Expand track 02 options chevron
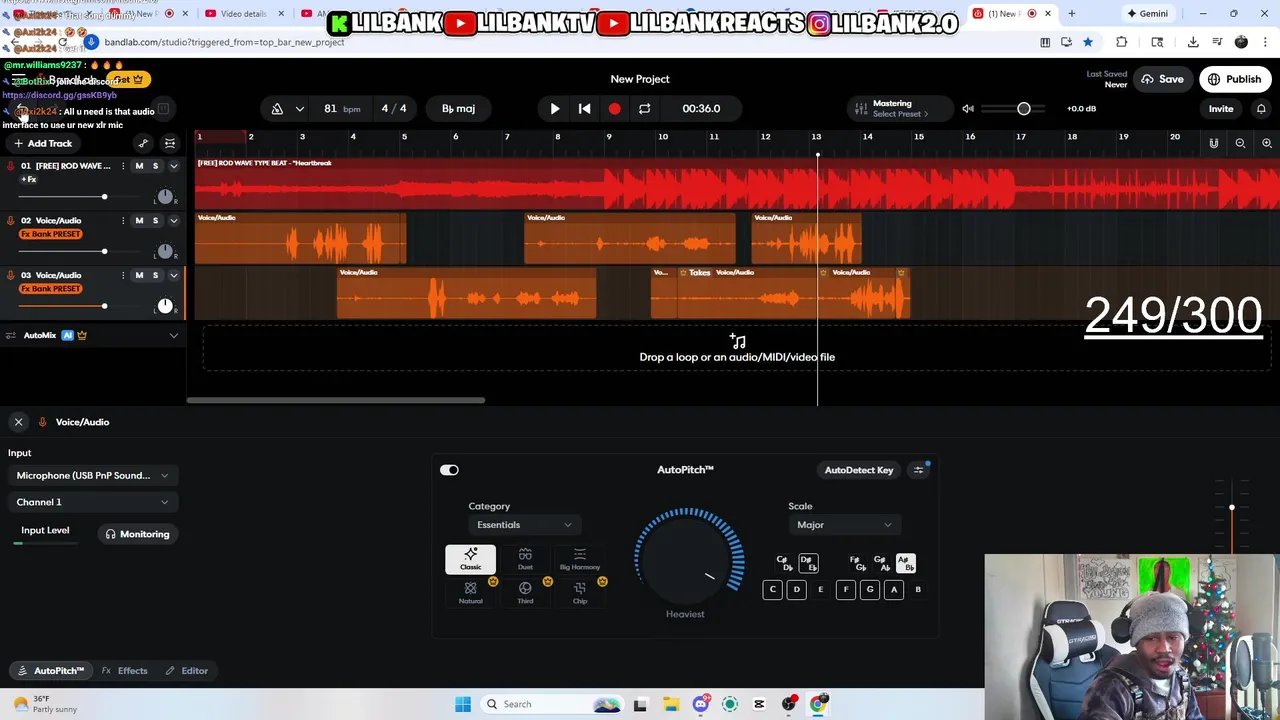 pos(174,220)
